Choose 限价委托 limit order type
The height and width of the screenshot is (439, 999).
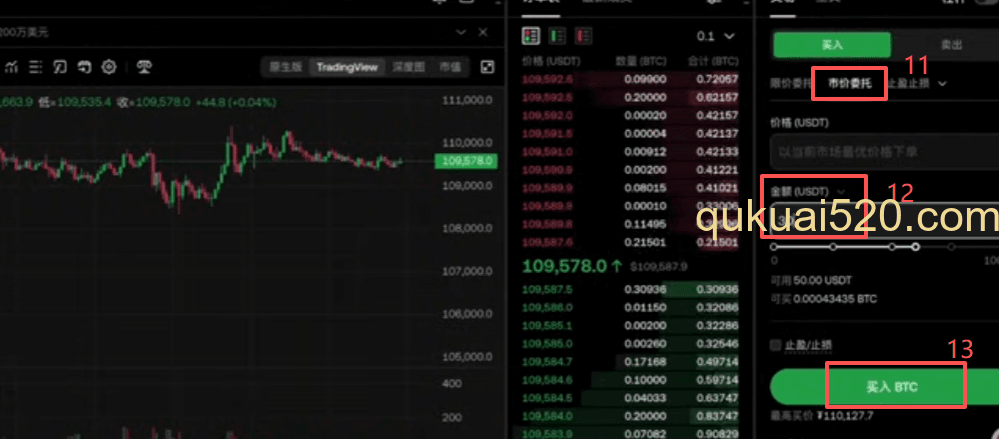[x=790, y=83]
